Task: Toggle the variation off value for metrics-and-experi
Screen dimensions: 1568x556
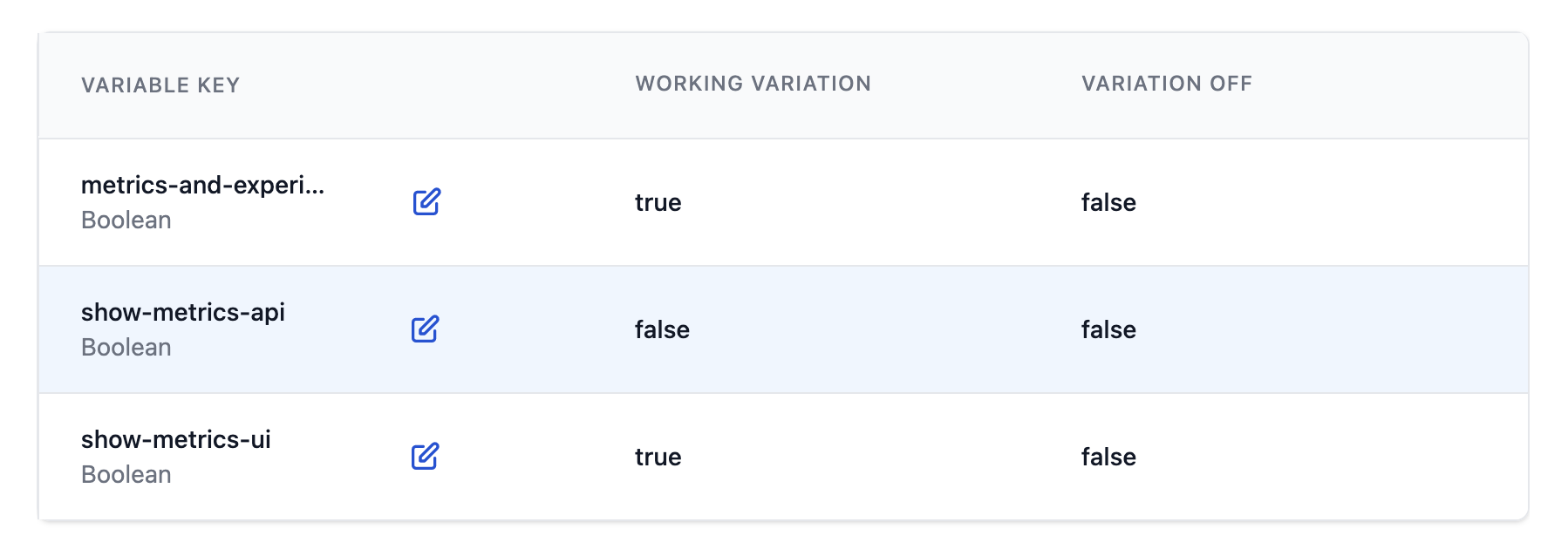Action: click(x=1108, y=202)
